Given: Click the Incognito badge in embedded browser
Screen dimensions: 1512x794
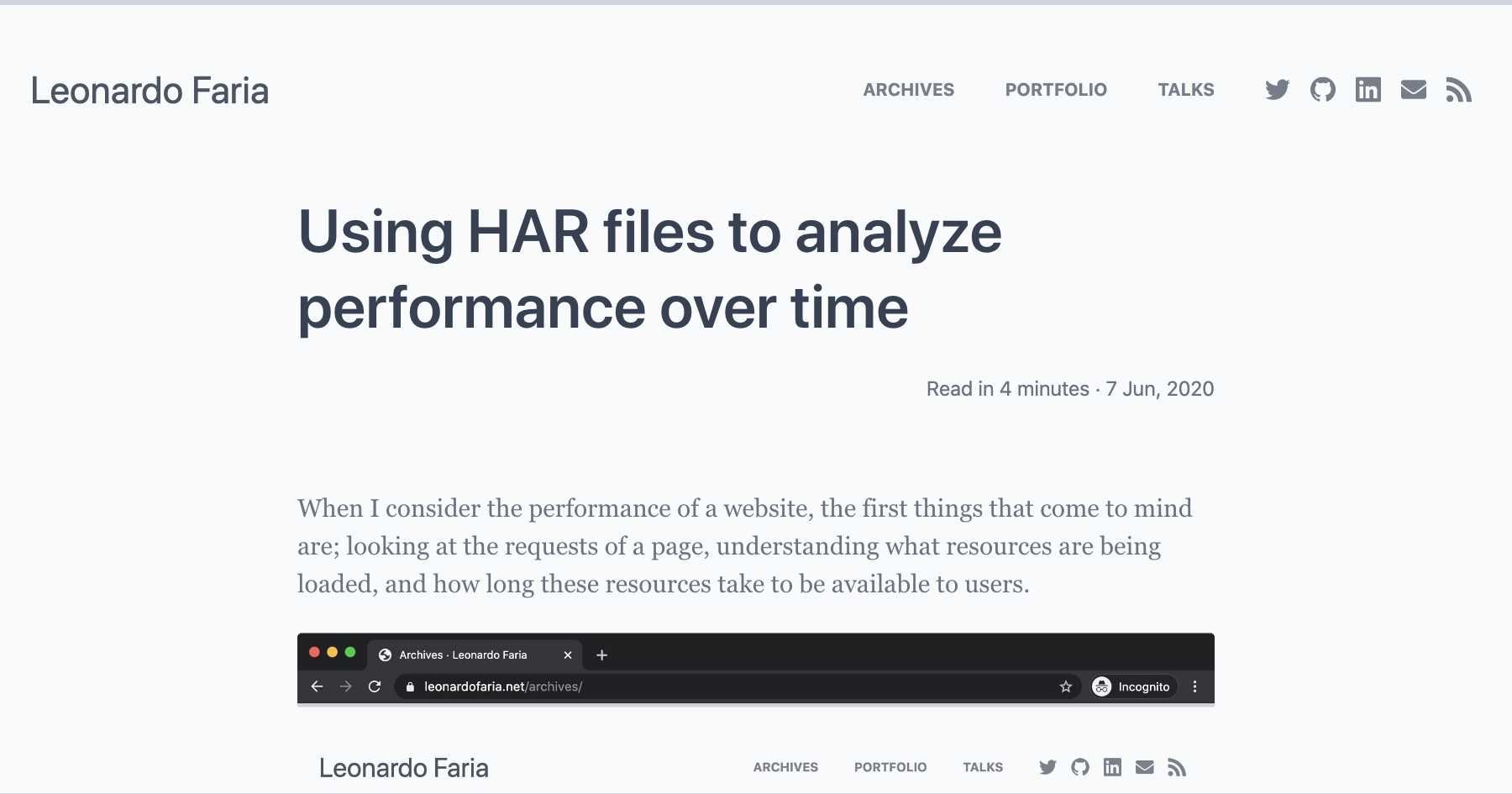Looking at the screenshot, I should pos(1132,686).
